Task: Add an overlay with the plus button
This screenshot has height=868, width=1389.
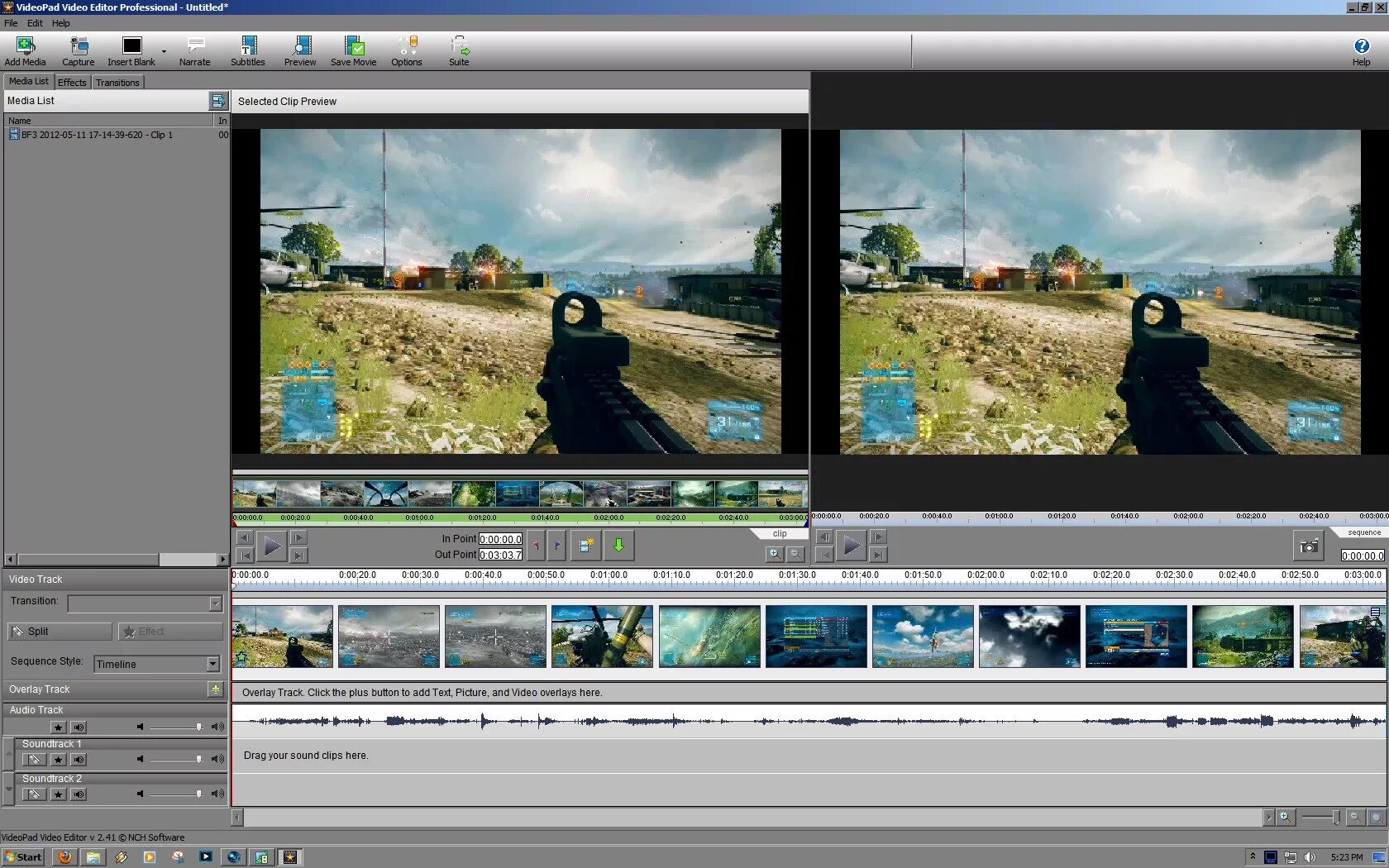Action: [x=216, y=689]
